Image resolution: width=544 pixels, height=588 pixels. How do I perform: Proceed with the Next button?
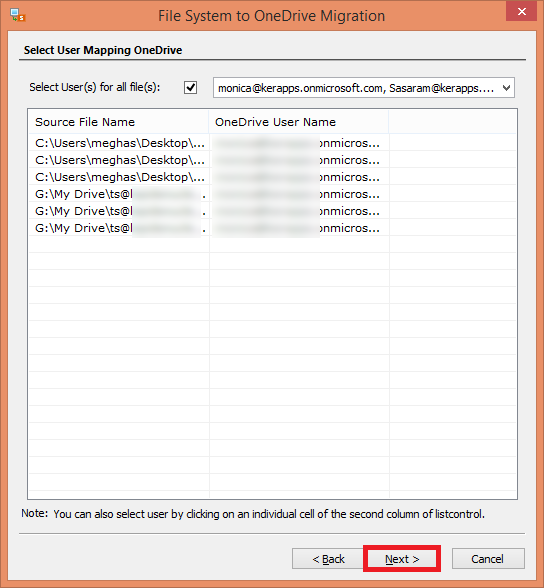tap(402, 559)
